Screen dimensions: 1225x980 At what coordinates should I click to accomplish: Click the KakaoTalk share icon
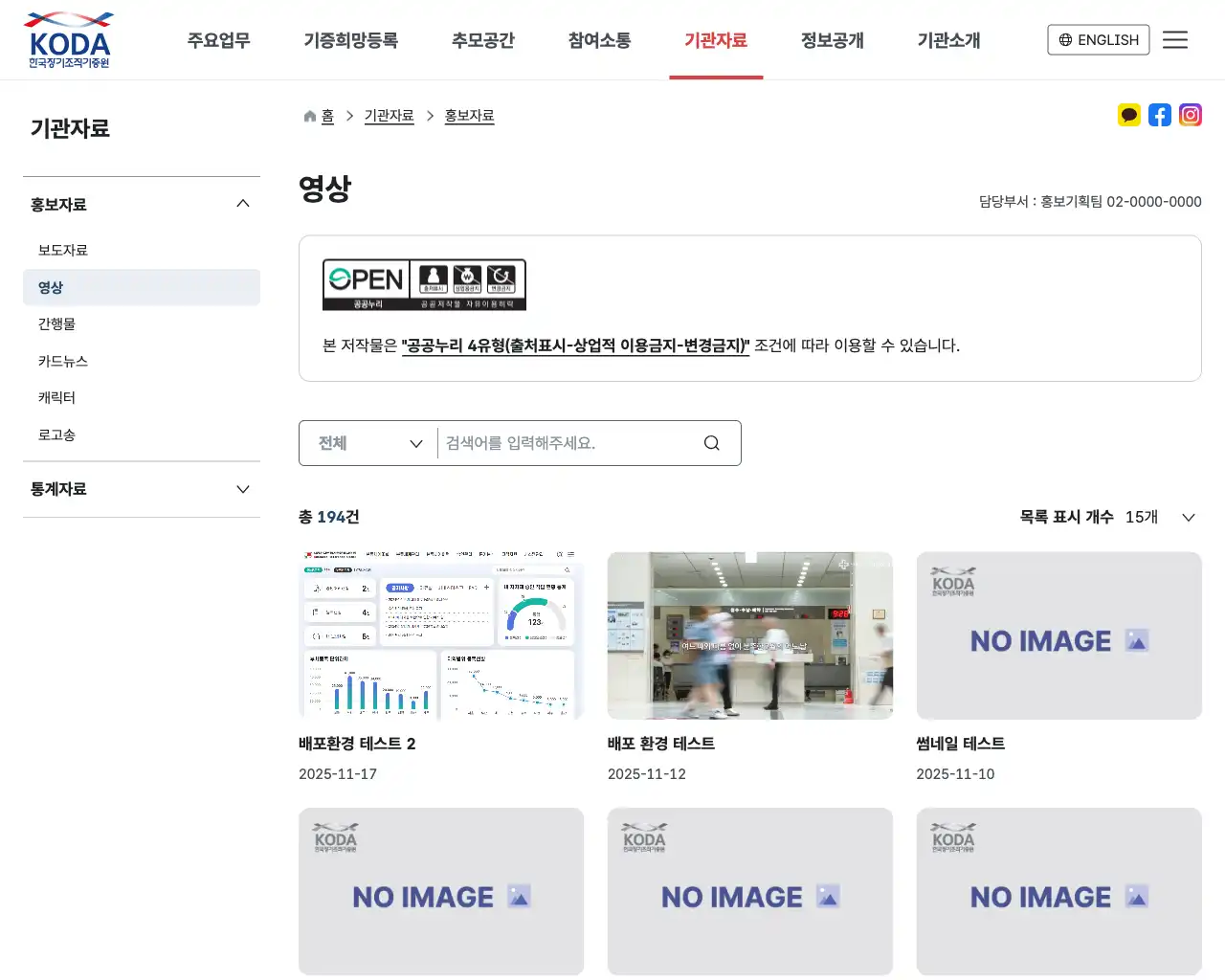point(1129,115)
